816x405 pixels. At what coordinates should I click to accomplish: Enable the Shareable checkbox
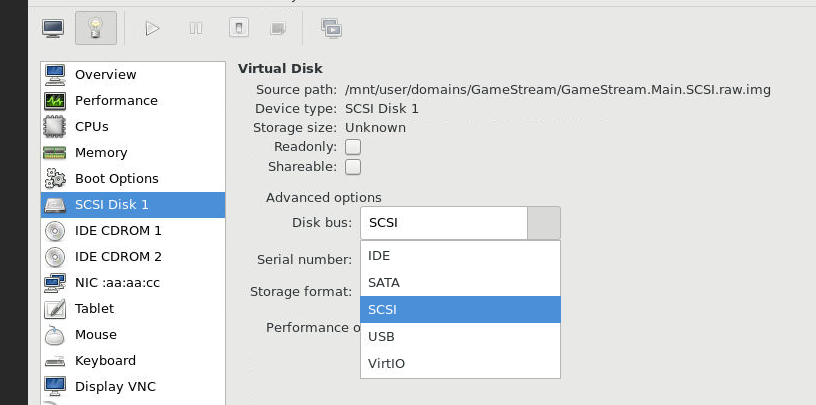coord(353,167)
